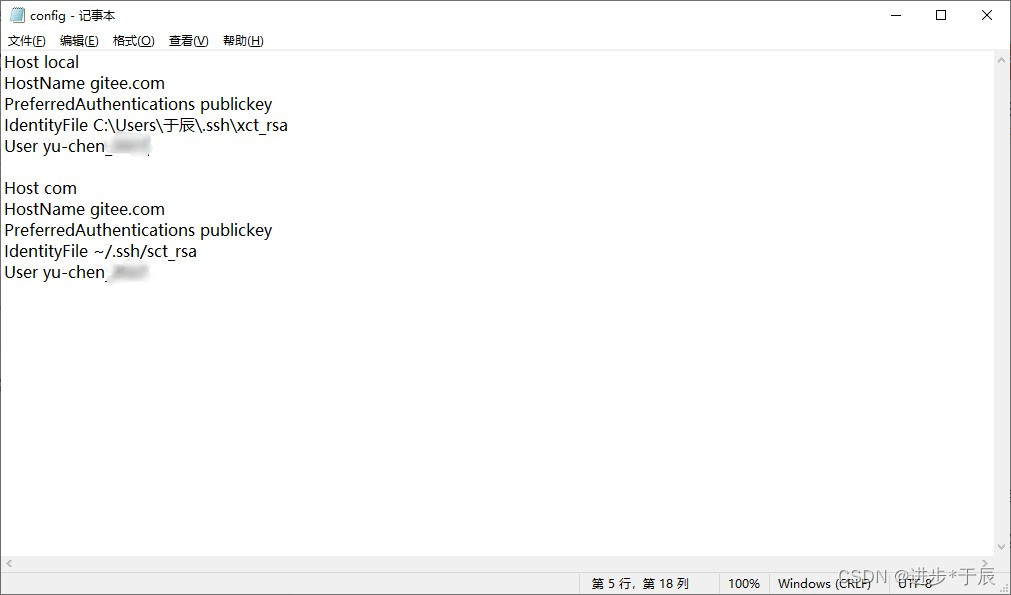Maximize the config Notepad window
Image resolution: width=1011 pixels, height=595 pixels.
(941, 15)
